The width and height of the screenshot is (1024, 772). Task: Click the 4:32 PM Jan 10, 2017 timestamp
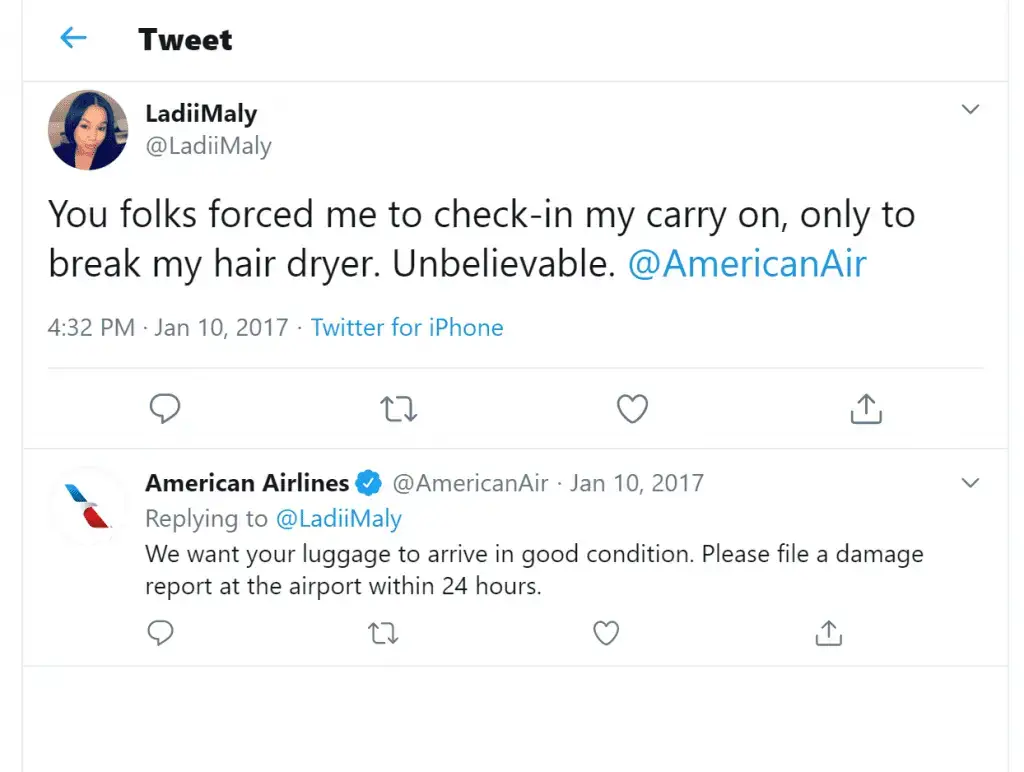[167, 328]
